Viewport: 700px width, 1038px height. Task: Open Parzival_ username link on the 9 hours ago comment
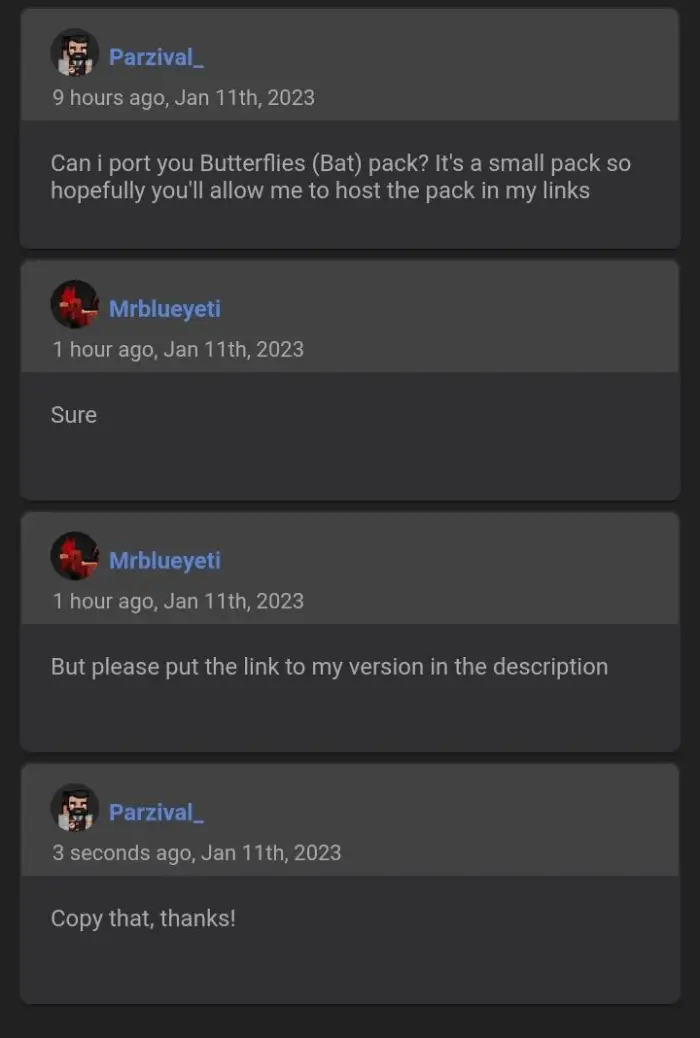pyautogui.click(x=156, y=57)
